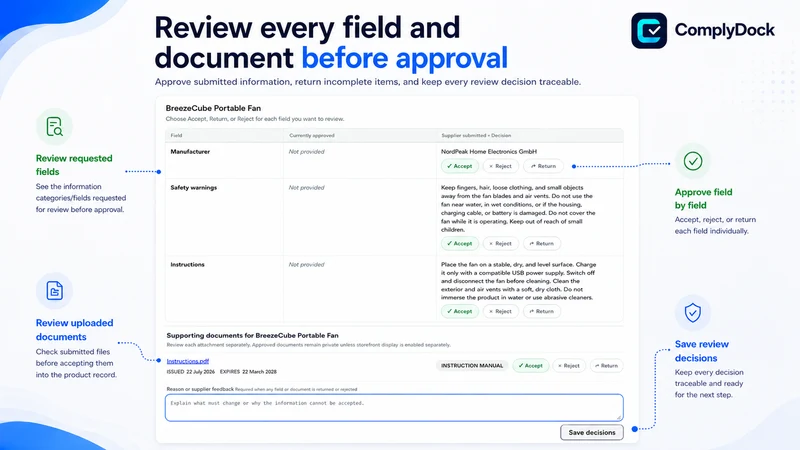Screen dimensions: 800x450
Task: Click the Instructions row label
Action: pyautogui.click(x=187, y=265)
